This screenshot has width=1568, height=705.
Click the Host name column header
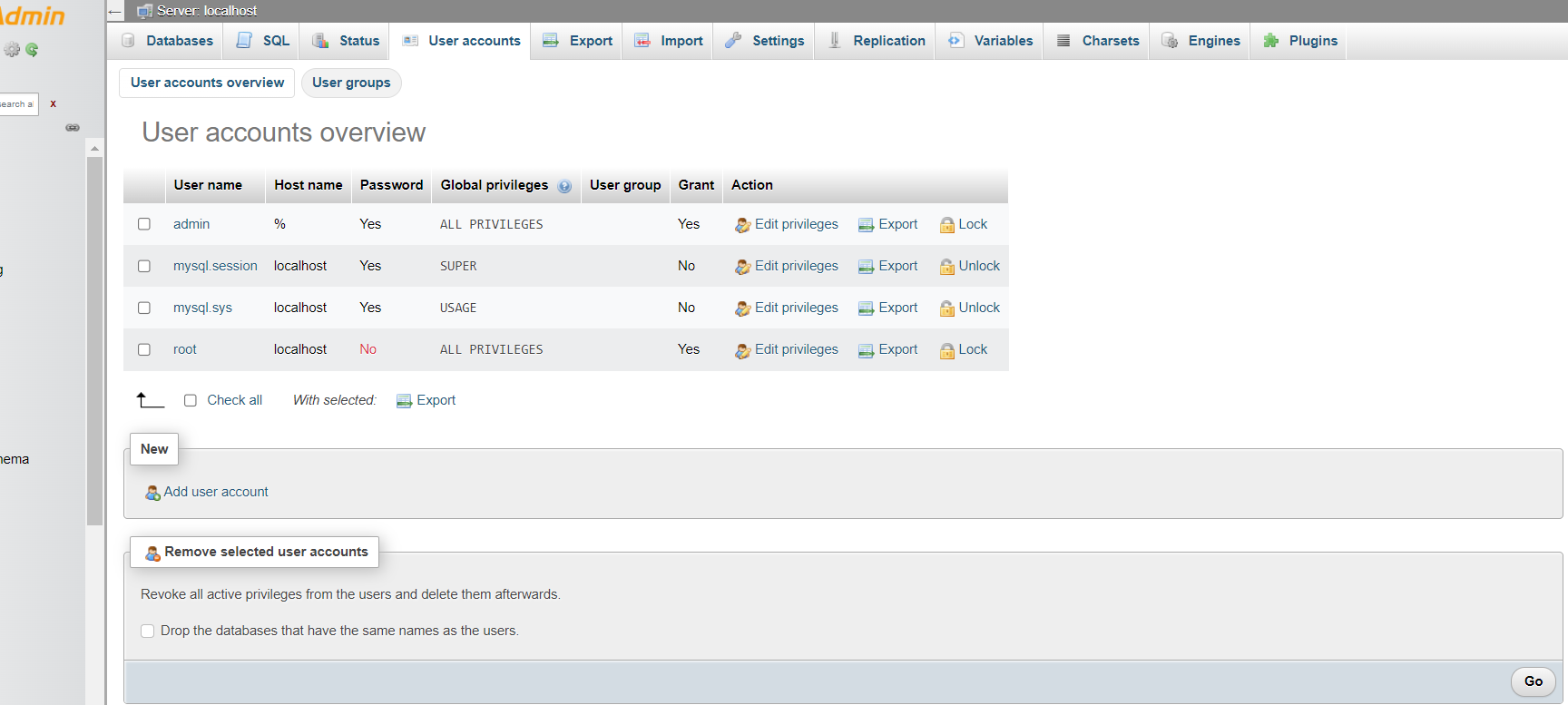coord(309,185)
